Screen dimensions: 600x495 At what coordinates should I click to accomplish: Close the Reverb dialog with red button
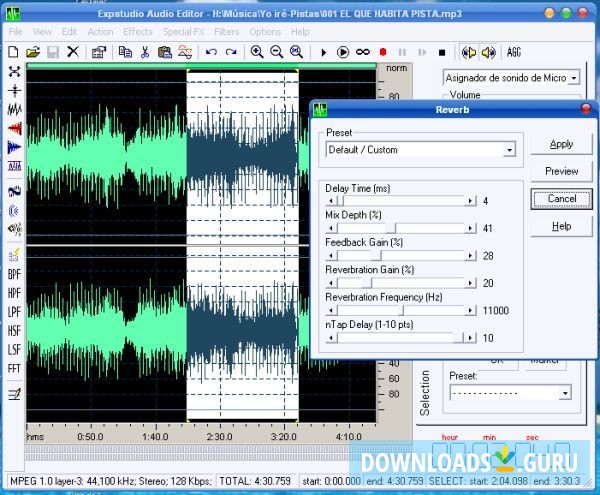(x=585, y=109)
